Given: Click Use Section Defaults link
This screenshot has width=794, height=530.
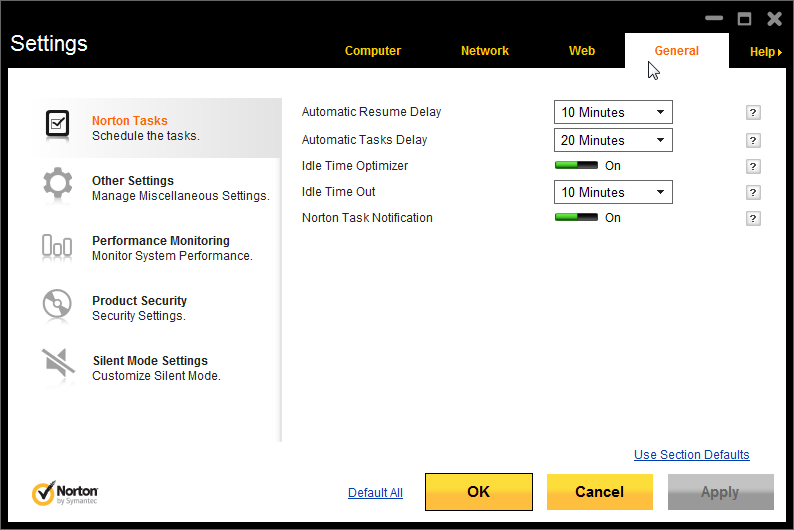Looking at the screenshot, I should click(x=692, y=455).
